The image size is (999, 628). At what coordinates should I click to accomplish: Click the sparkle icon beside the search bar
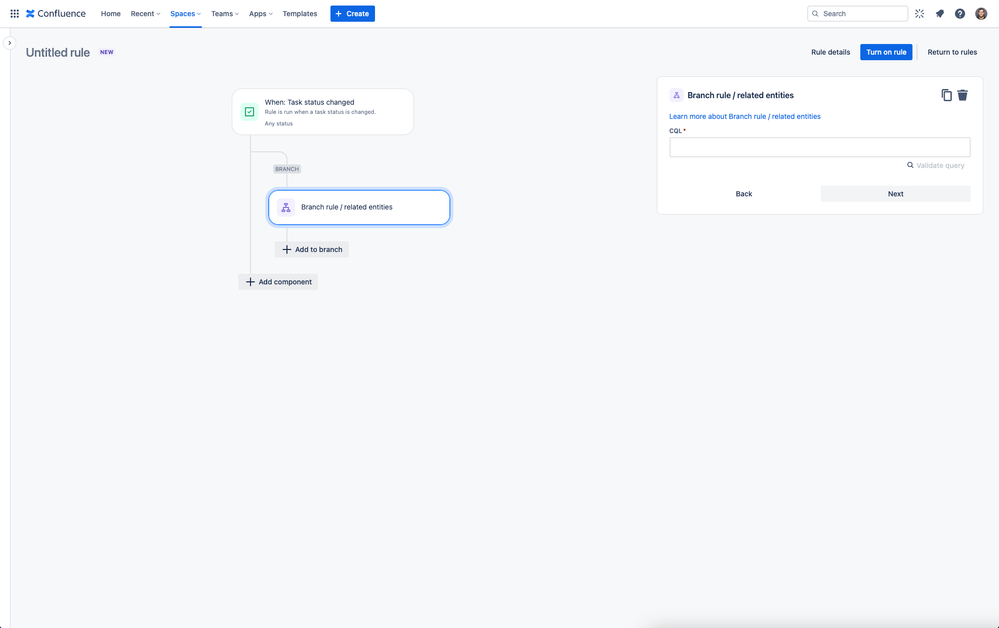coord(919,13)
